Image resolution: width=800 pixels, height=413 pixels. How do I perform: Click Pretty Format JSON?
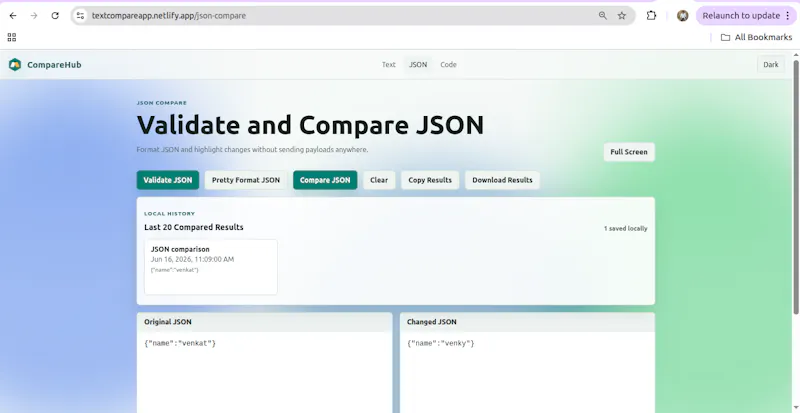(246, 180)
